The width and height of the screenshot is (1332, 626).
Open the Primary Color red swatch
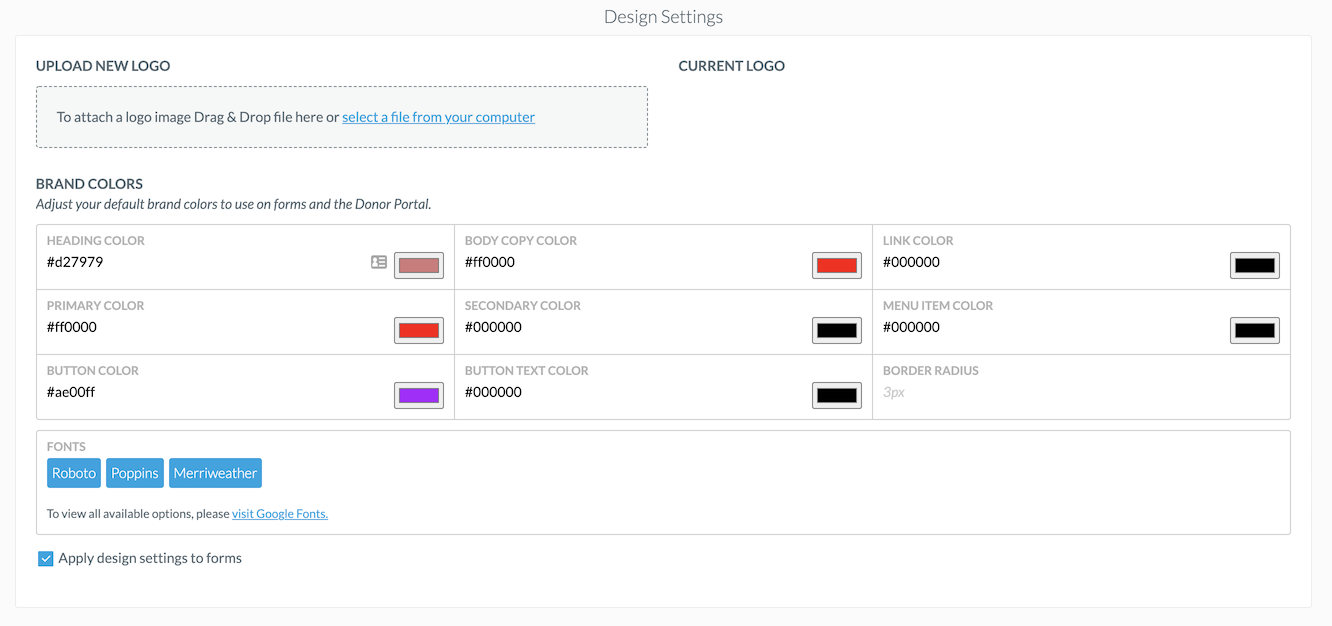419,330
